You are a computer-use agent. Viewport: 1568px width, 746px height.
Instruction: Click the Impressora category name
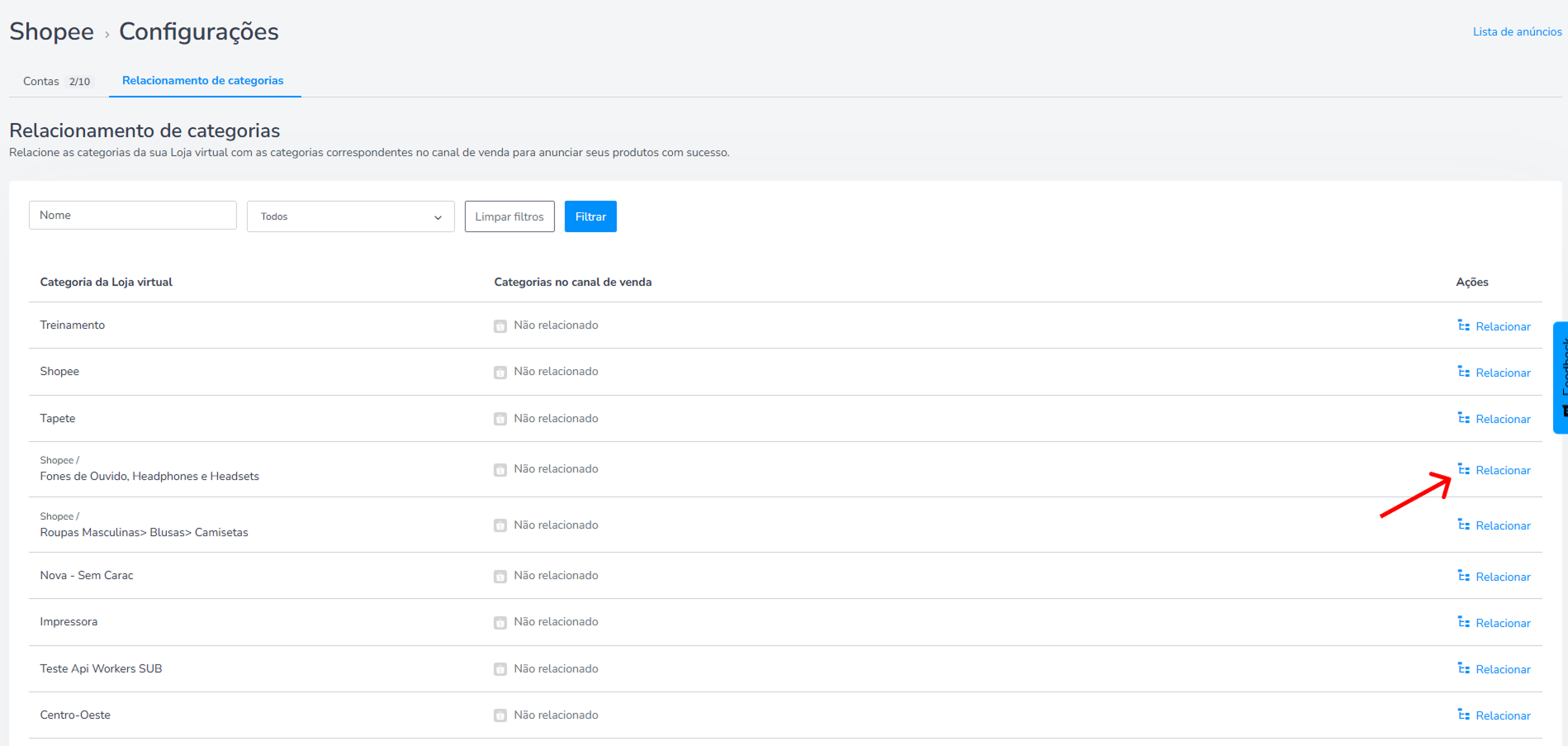tap(69, 621)
